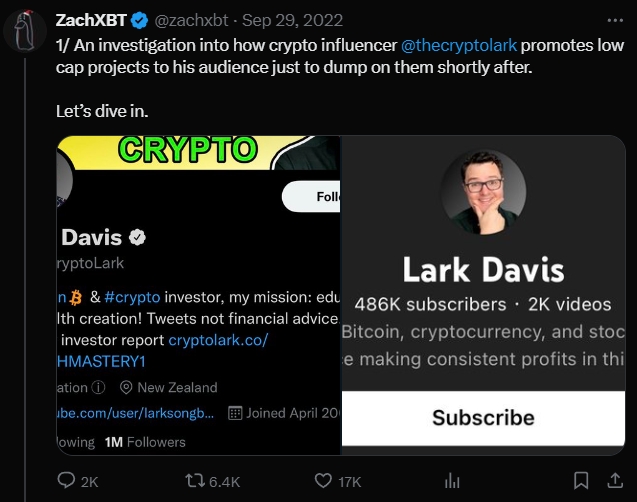Open the Lark Davis YouTube channel image

coord(483,295)
